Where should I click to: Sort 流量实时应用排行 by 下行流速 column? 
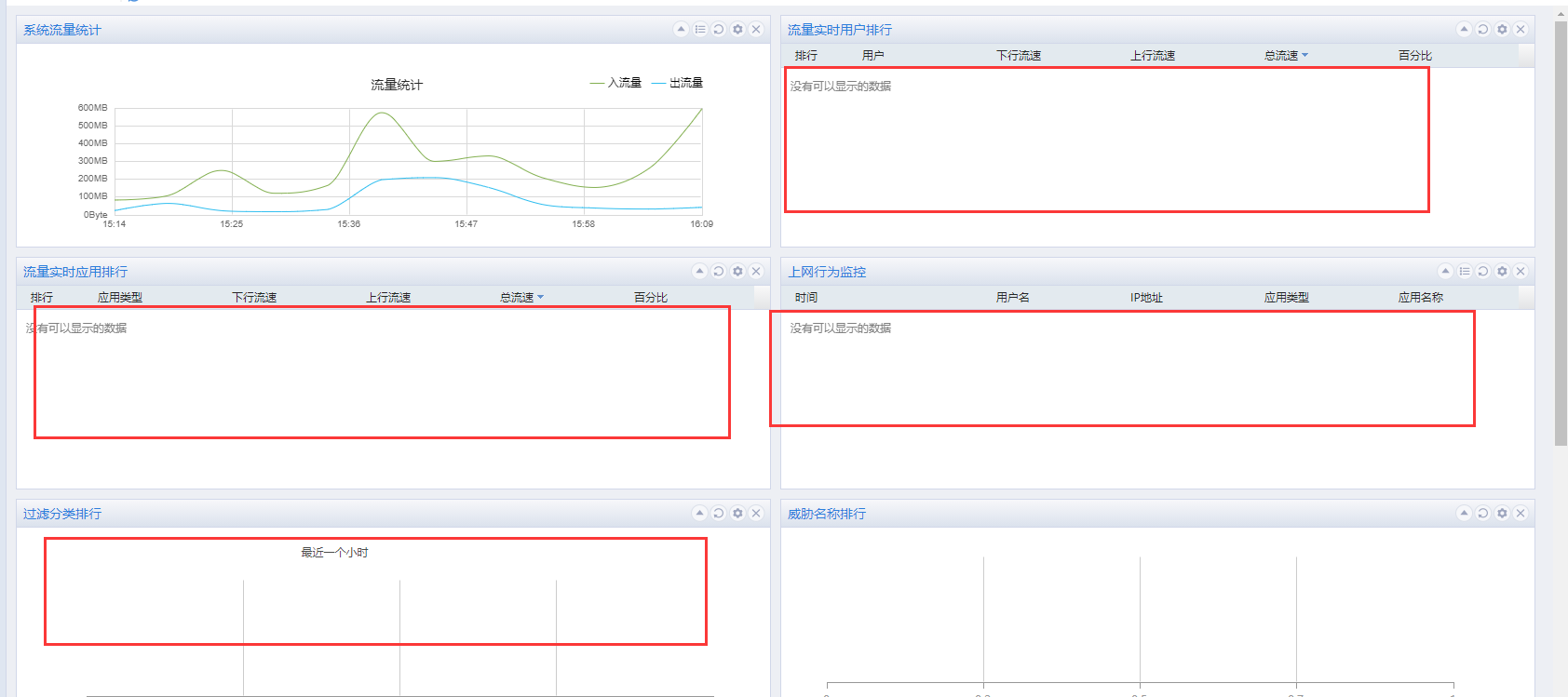coord(254,298)
